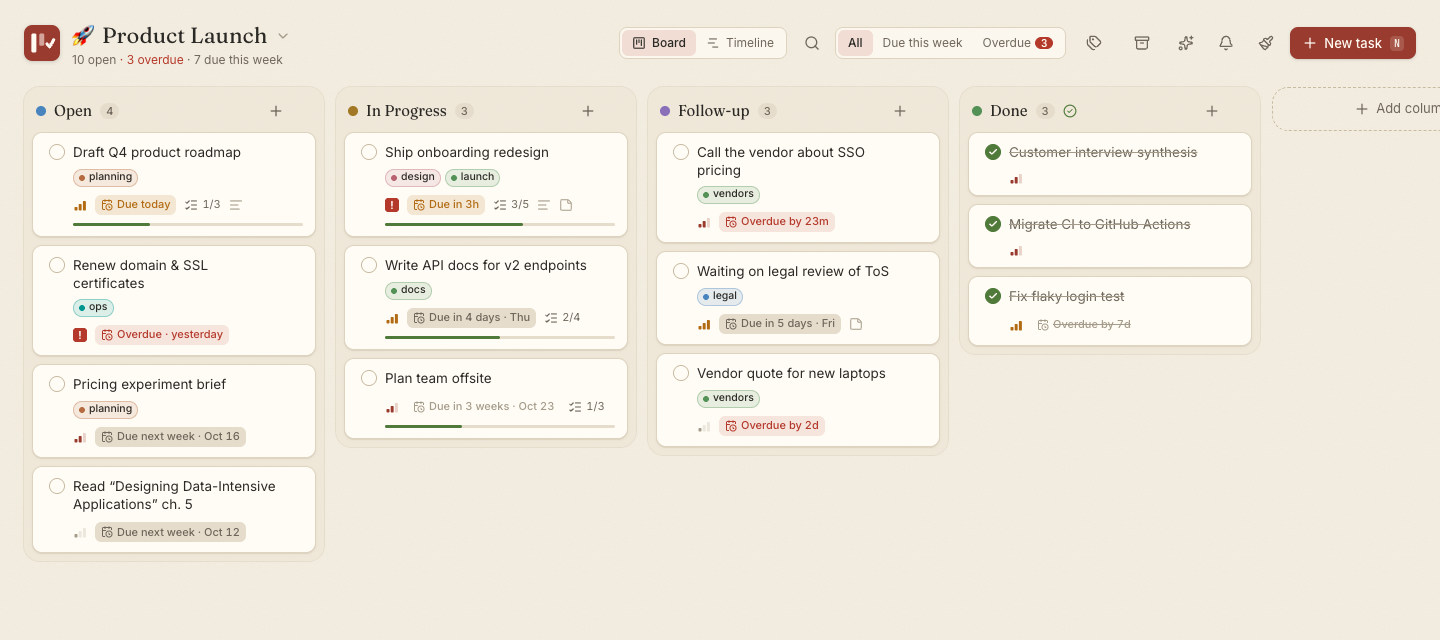Click the Done column checkmark circle icon
This screenshot has height=640, width=1440.
[x=1070, y=111]
